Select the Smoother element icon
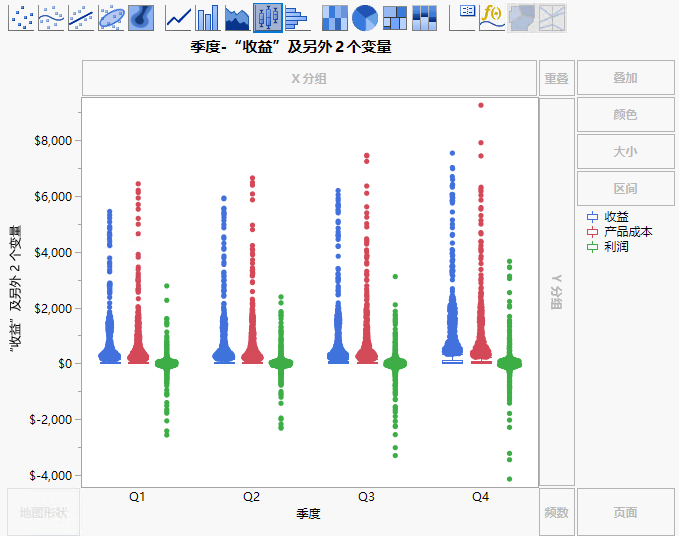Viewport: 679px width, 536px height. click(51, 16)
